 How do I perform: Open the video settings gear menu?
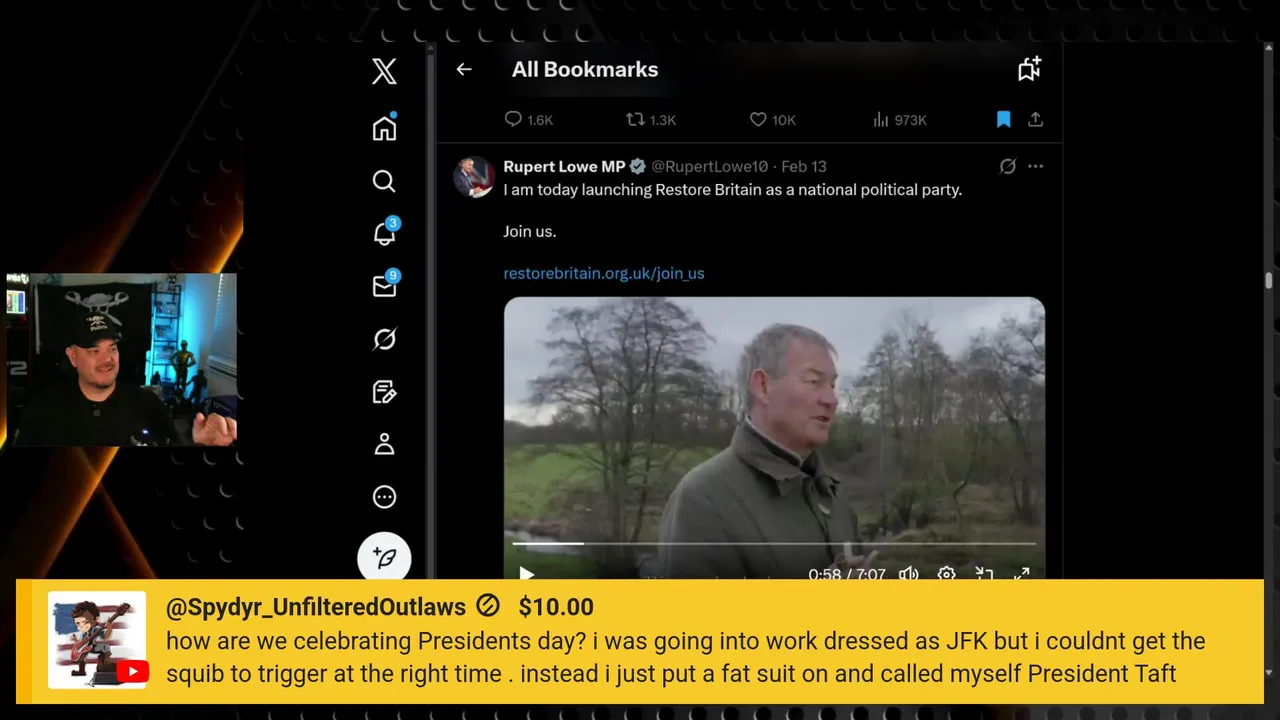pyautogui.click(x=946, y=574)
